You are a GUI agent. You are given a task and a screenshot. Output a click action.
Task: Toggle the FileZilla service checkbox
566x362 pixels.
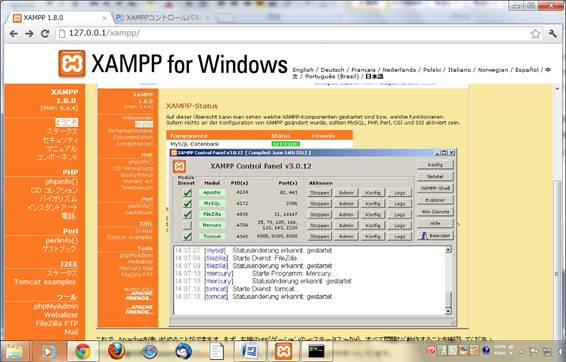[x=187, y=214]
